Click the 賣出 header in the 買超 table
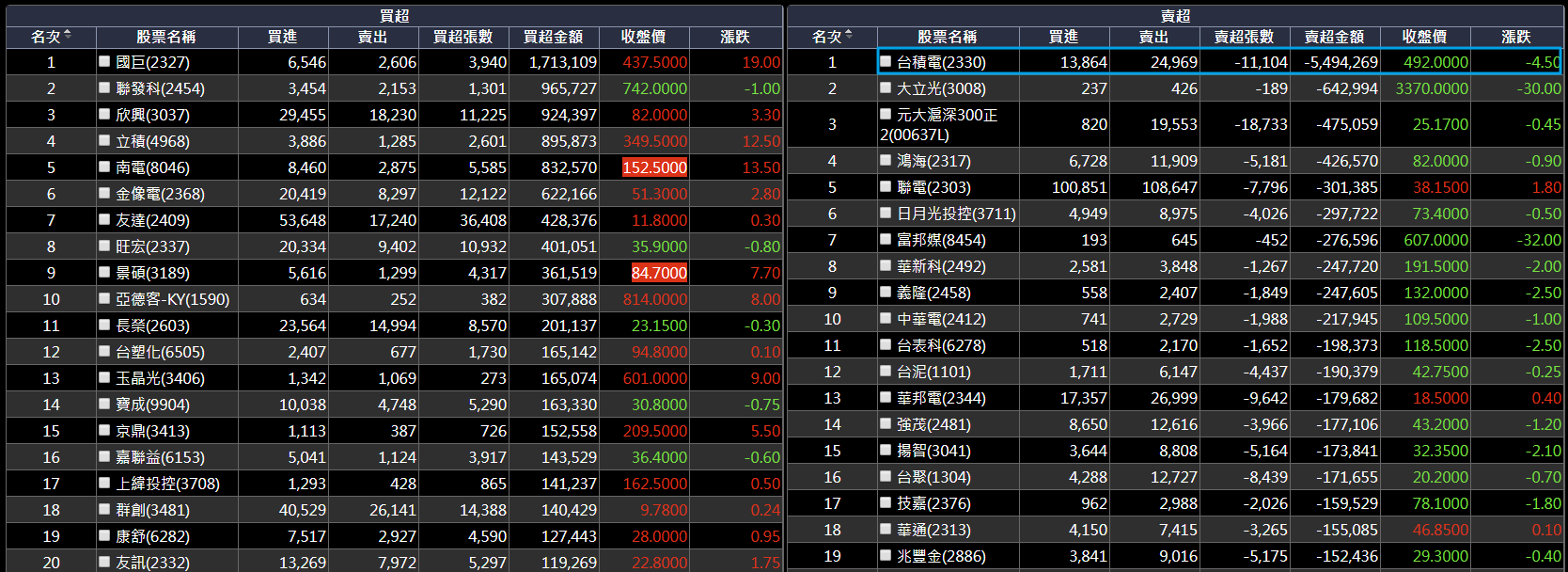1568x572 pixels. pyautogui.click(x=372, y=37)
